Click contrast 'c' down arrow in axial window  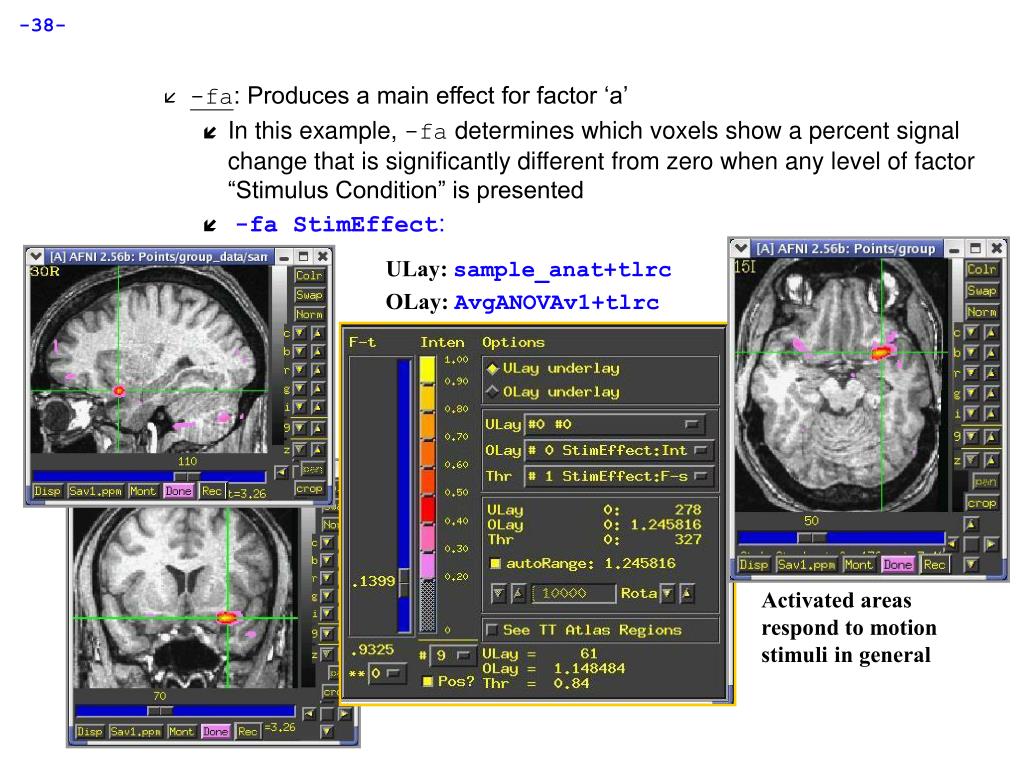coord(972,332)
